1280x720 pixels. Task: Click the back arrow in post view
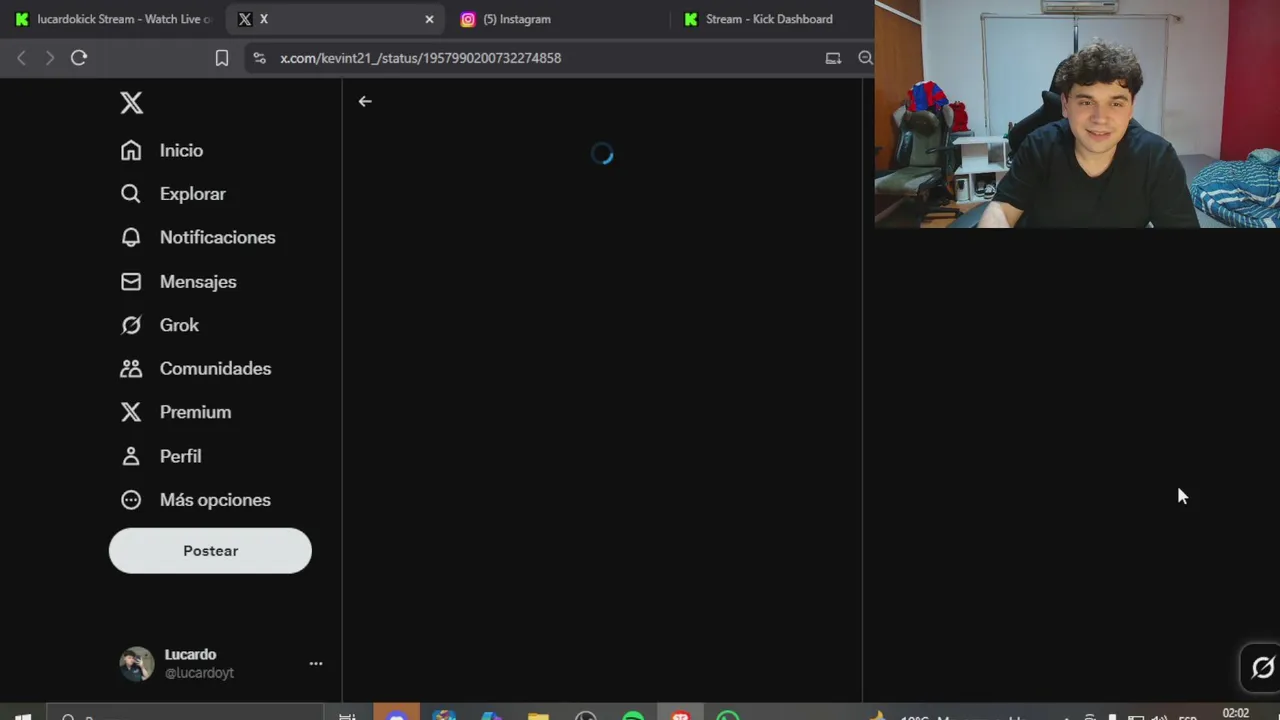[x=365, y=101]
